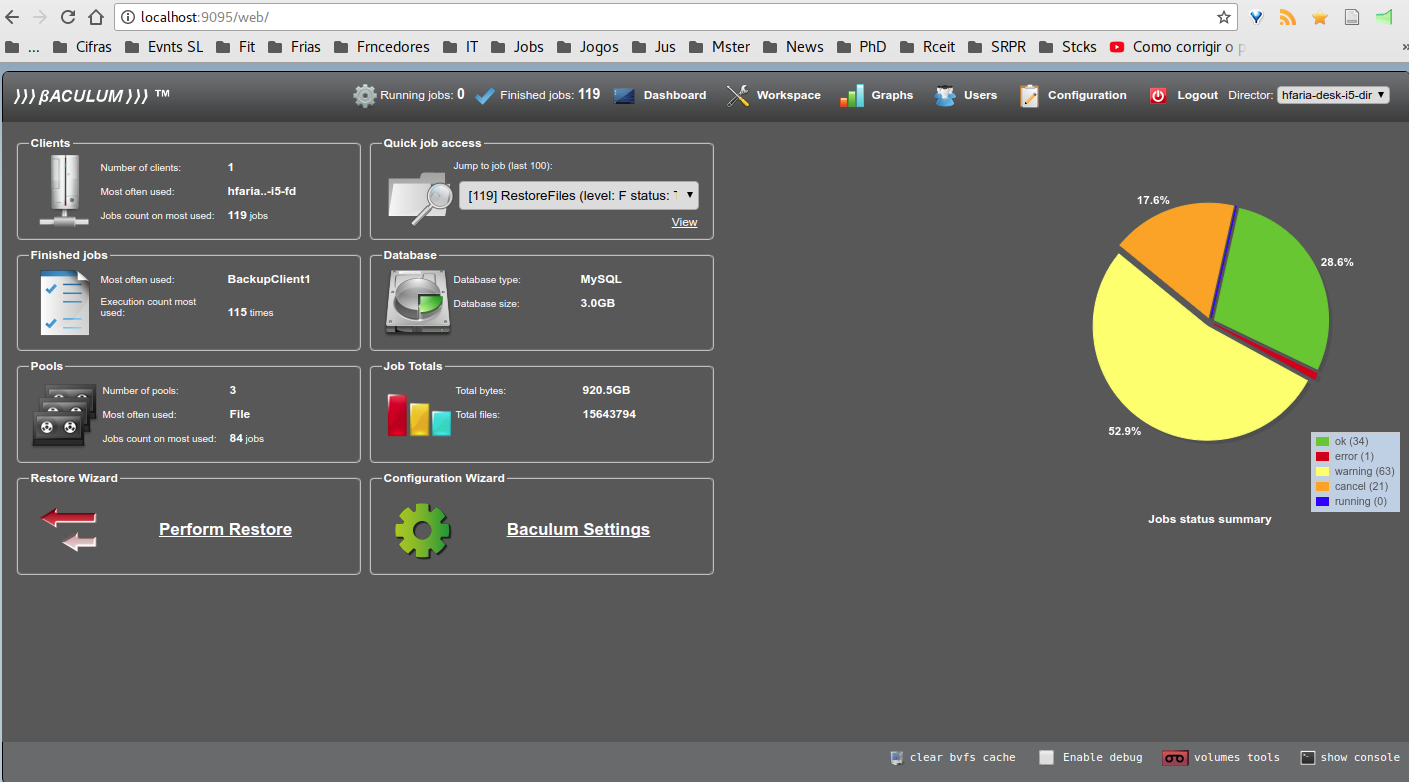Open the Perform Restore link
The image size is (1409, 782).
(x=225, y=529)
